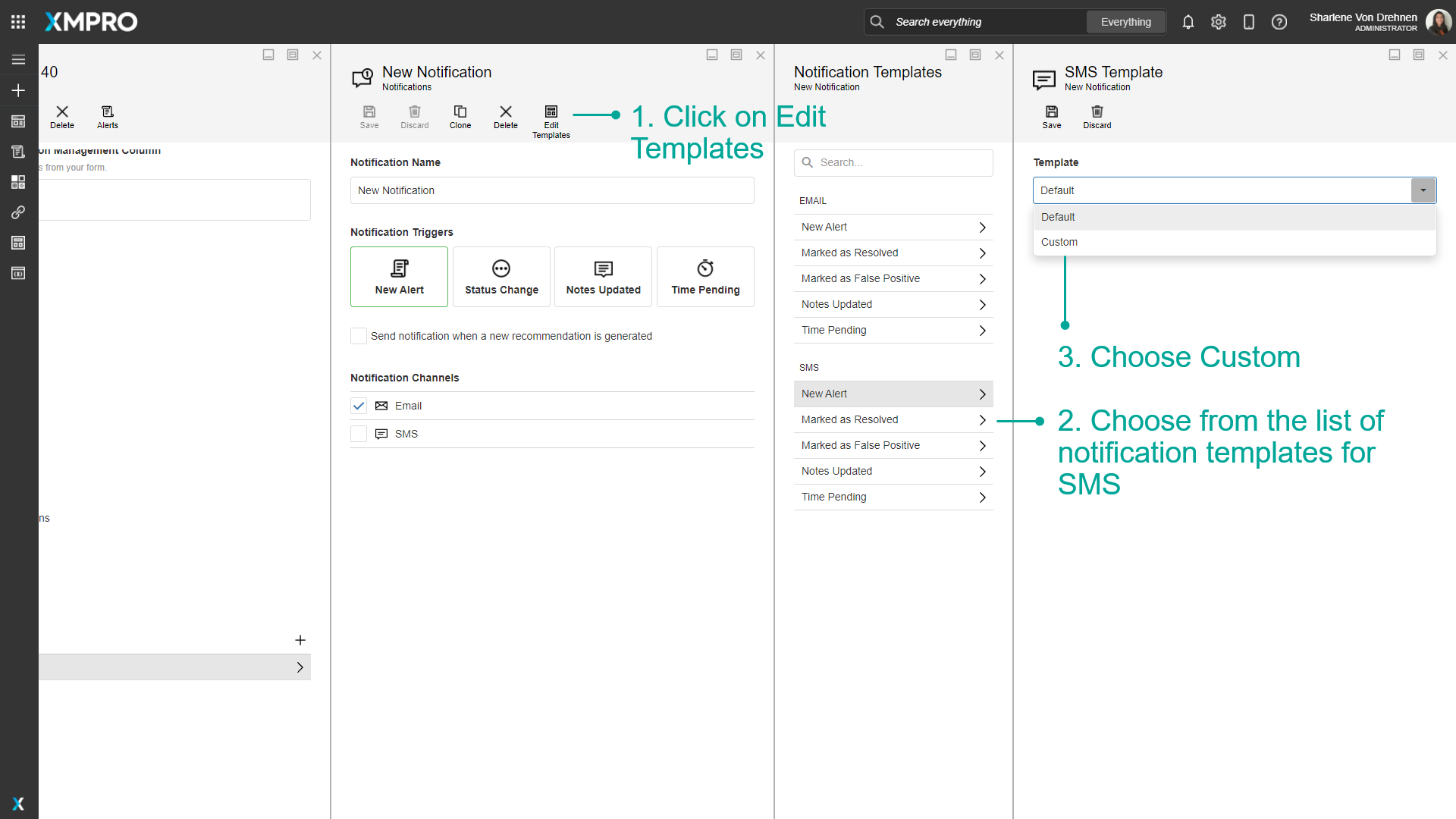Viewport: 1456px width, 819px height.
Task: Enable the SMS channel checkbox
Action: (x=359, y=434)
